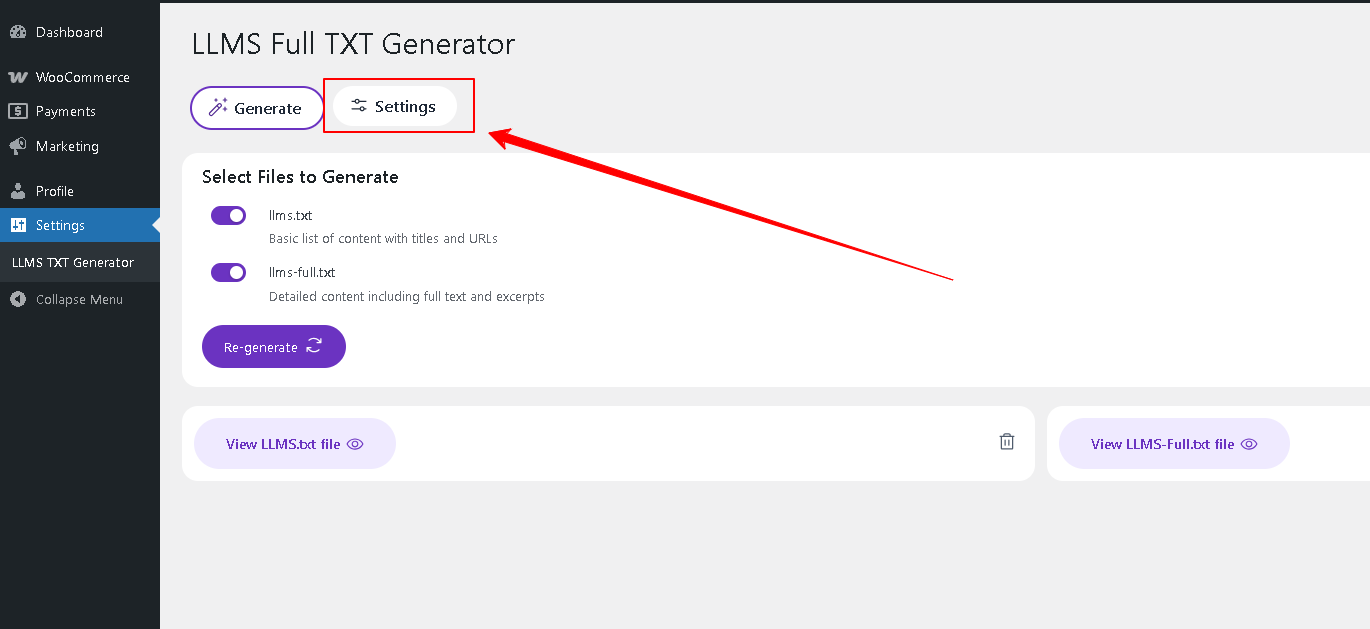Image resolution: width=1370 pixels, height=629 pixels.
Task: Click the Dashboard gauge icon
Action: (17, 32)
